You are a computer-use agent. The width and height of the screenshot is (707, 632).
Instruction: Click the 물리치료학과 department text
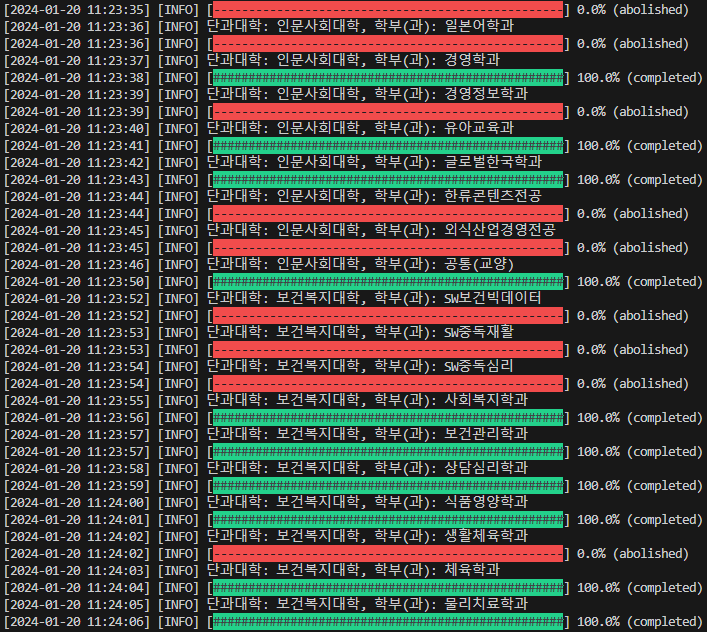click(x=486, y=605)
